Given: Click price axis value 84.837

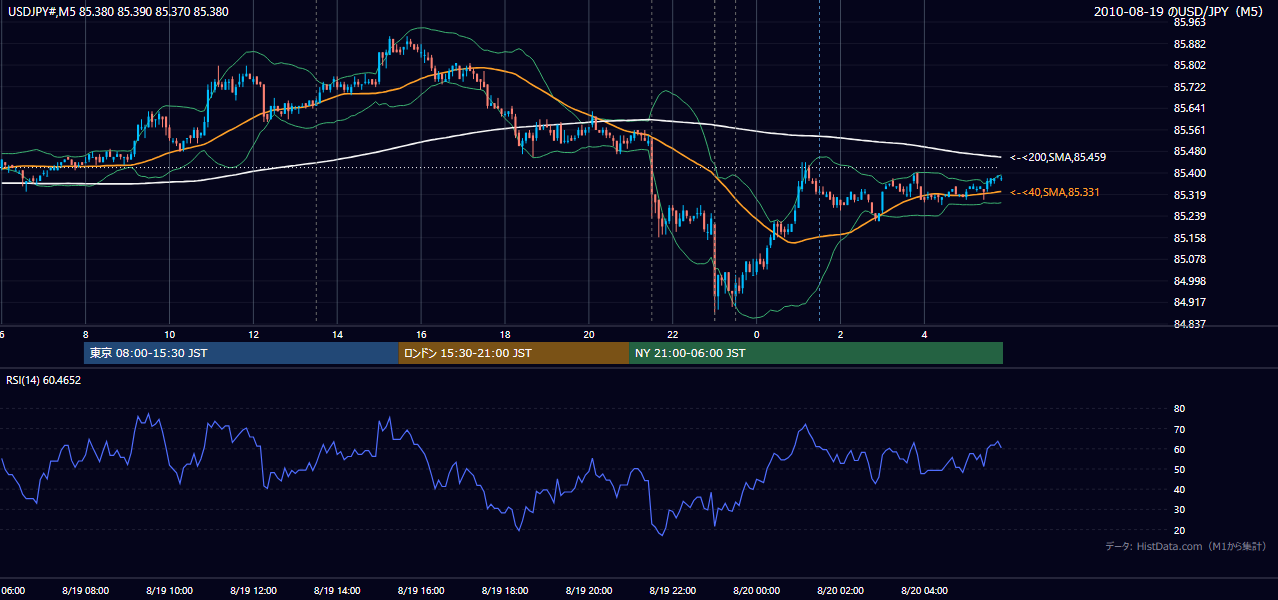Looking at the screenshot, I should click(1189, 324).
